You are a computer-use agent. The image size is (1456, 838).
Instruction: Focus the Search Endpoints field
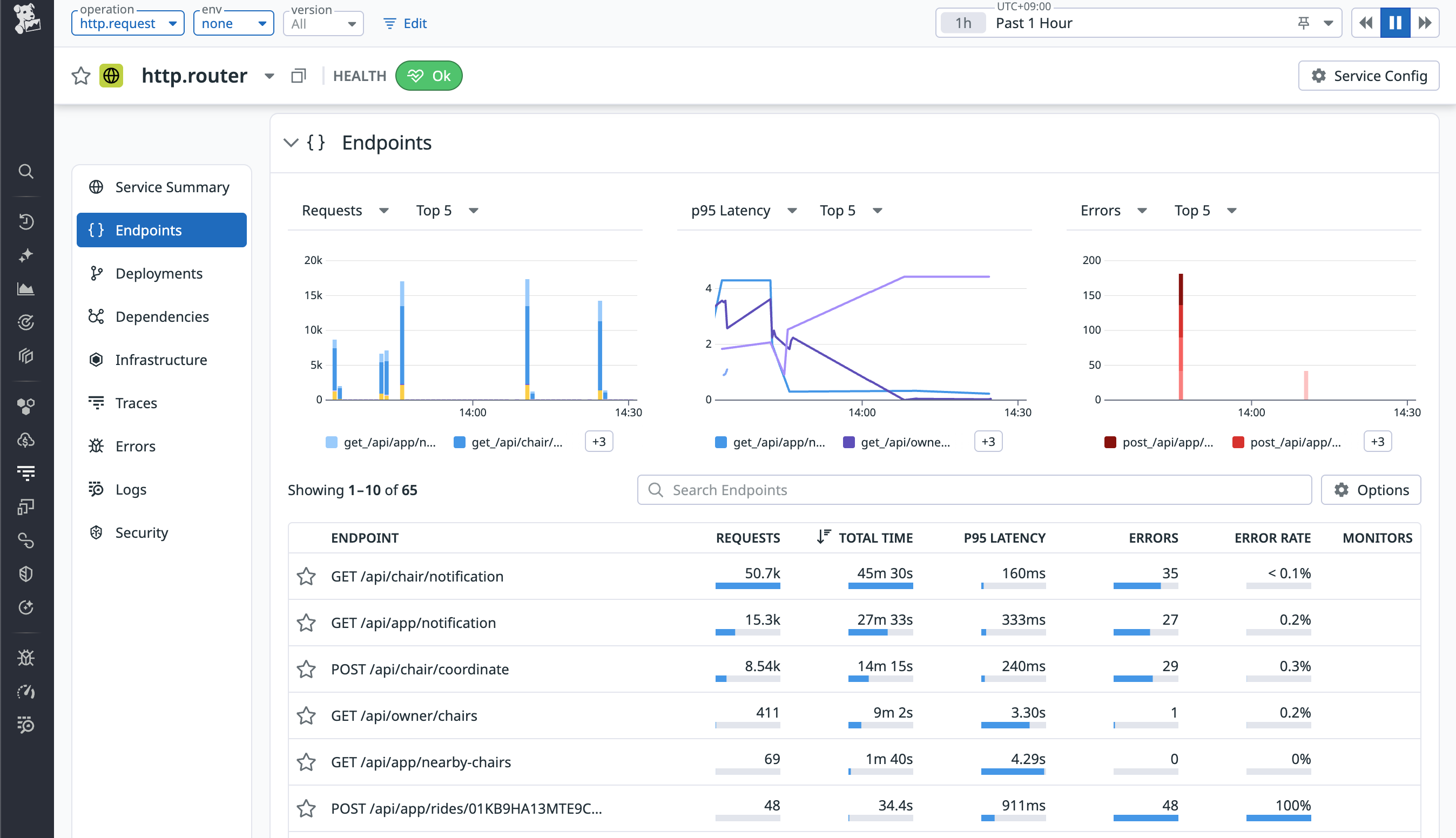974,490
